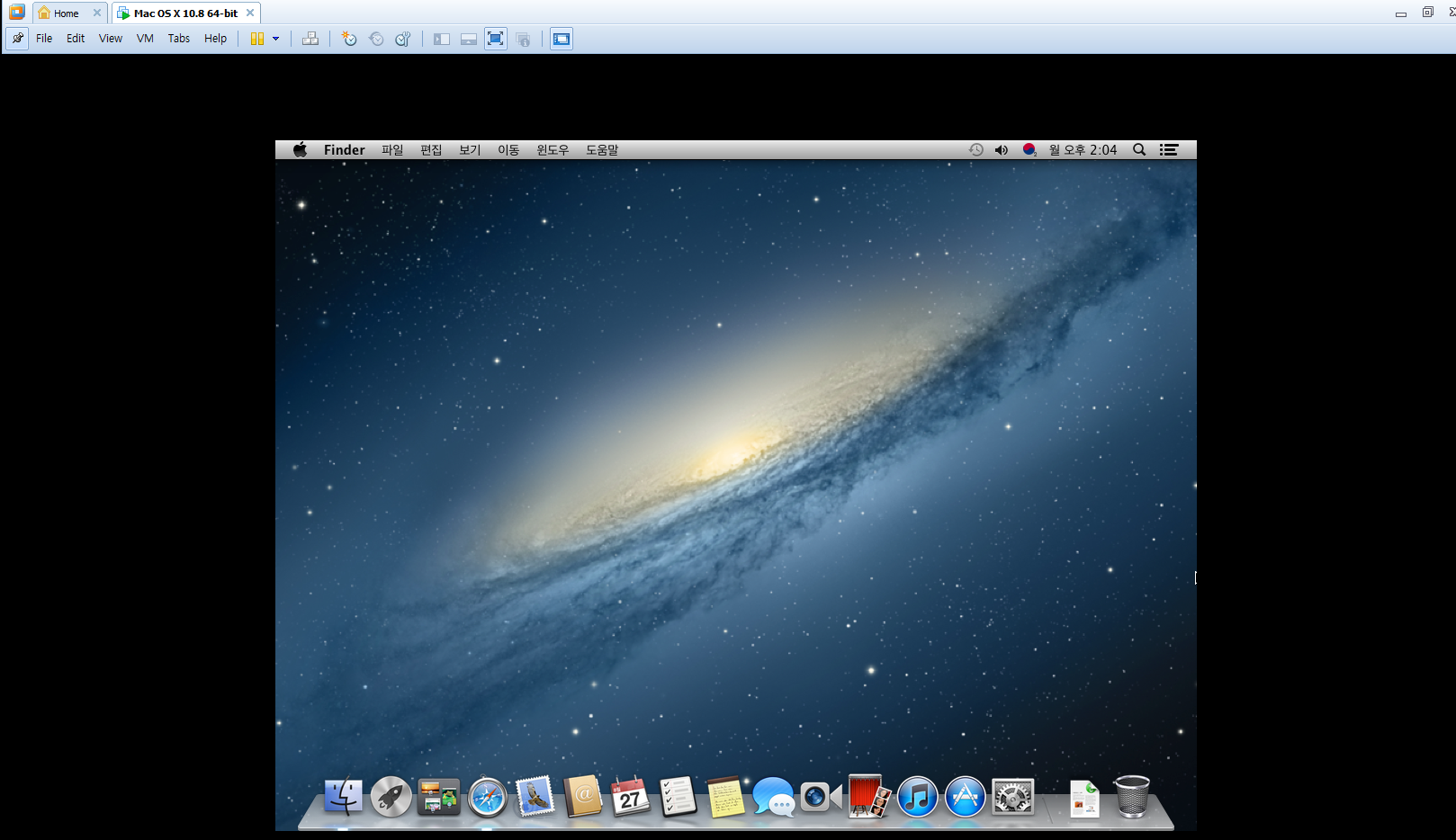Image resolution: width=1456 pixels, height=840 pixels.
Task: Open the App Store icon
Action: pyautogui.click(x=966, y=797)
